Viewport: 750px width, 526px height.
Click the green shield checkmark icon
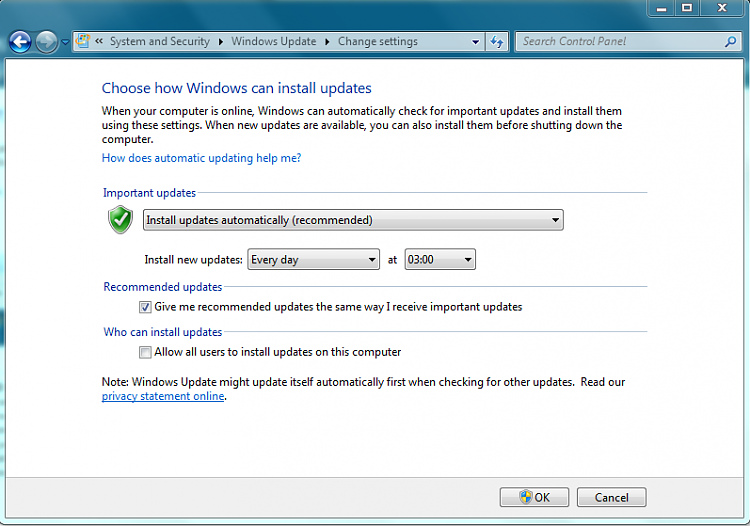(120, 219)
